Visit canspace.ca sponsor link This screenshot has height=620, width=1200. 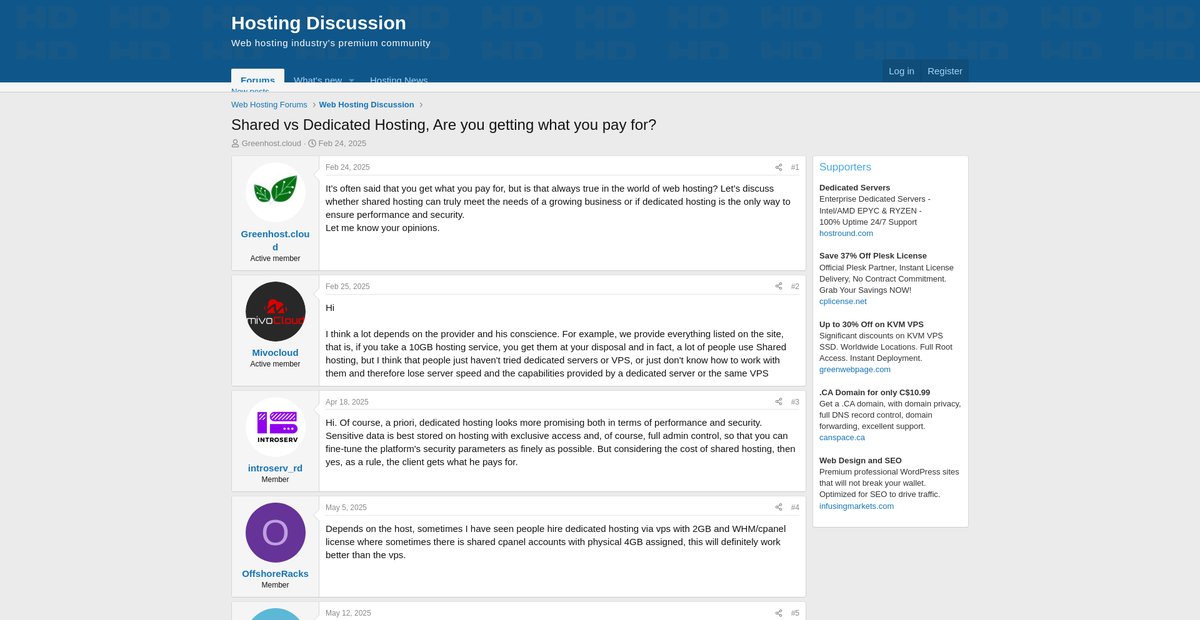coord(842,437)
